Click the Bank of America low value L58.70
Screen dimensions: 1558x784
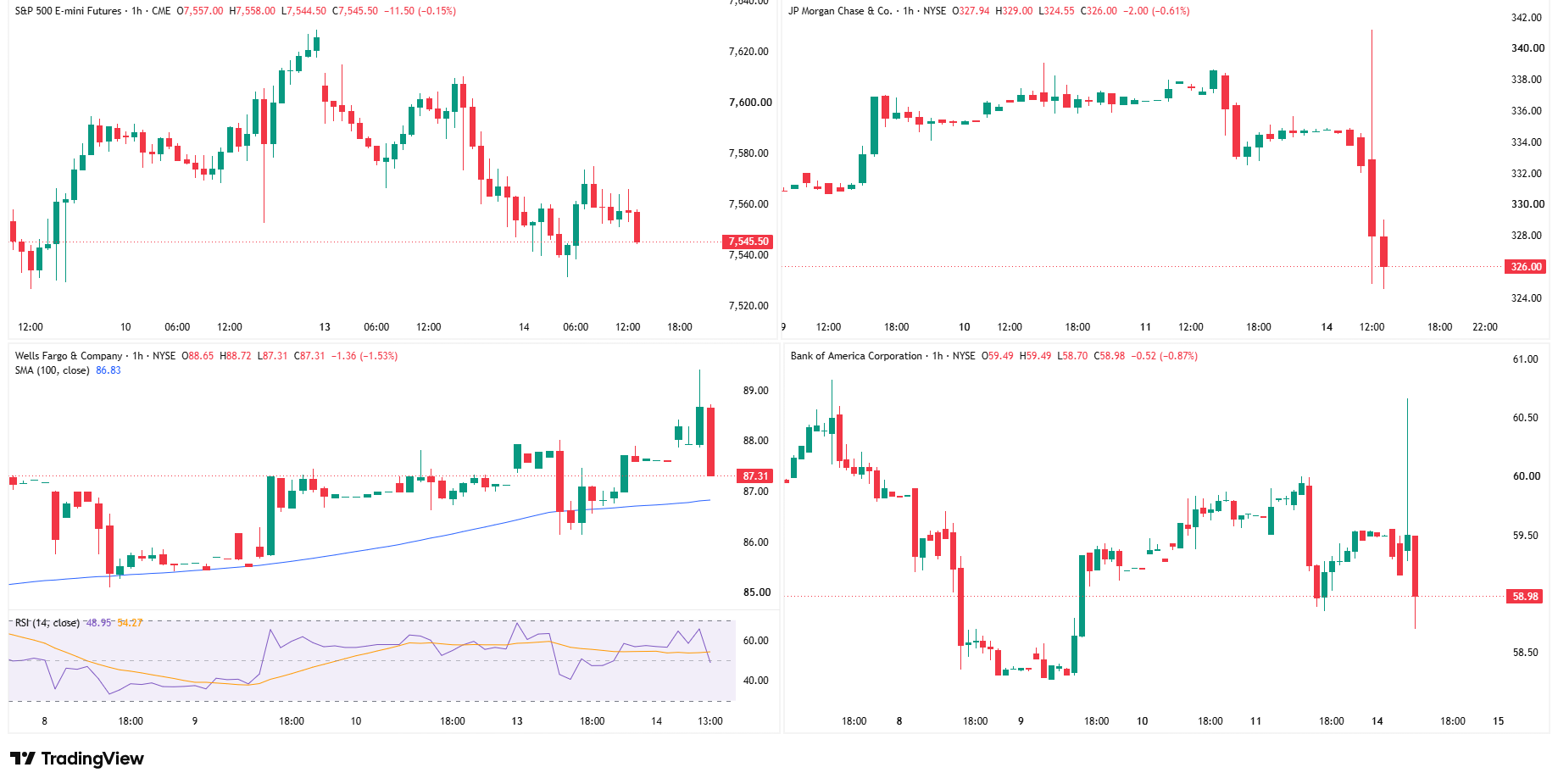pyautogui.click(x=1072, y=356)
